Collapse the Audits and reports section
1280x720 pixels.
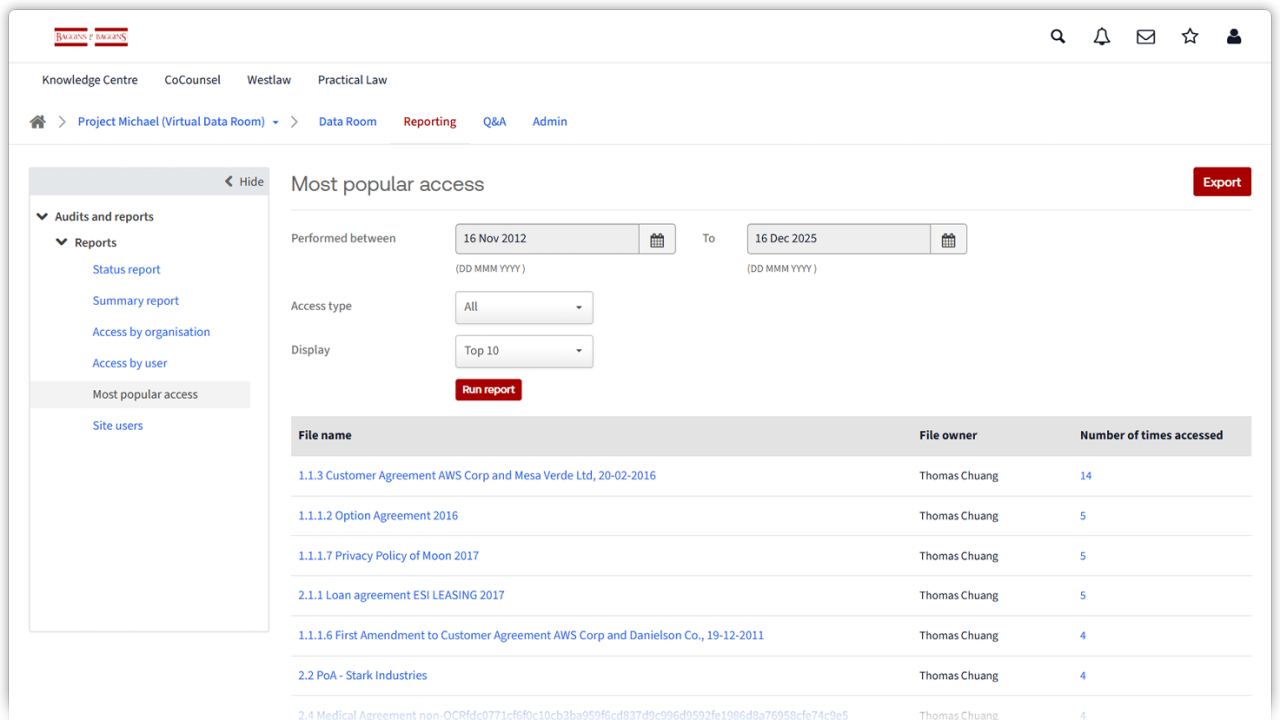click(x=43, y=217)
